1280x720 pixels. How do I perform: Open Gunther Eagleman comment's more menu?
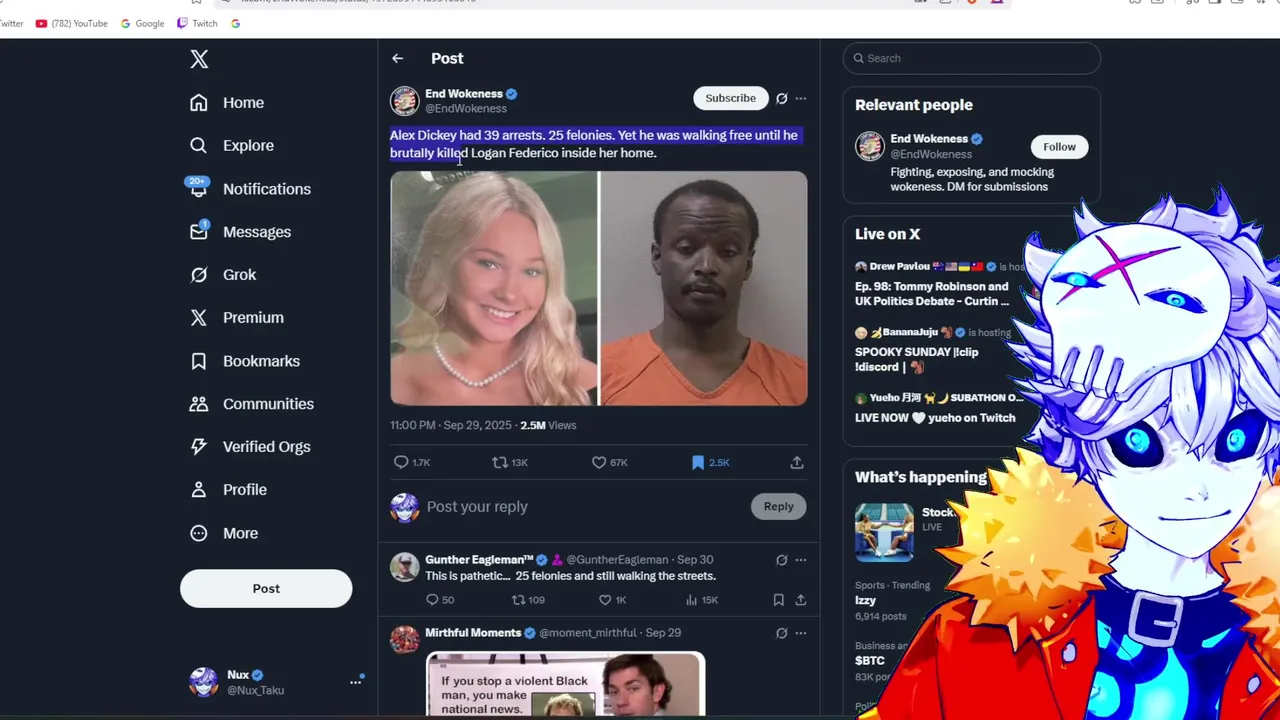coord(801,560)
